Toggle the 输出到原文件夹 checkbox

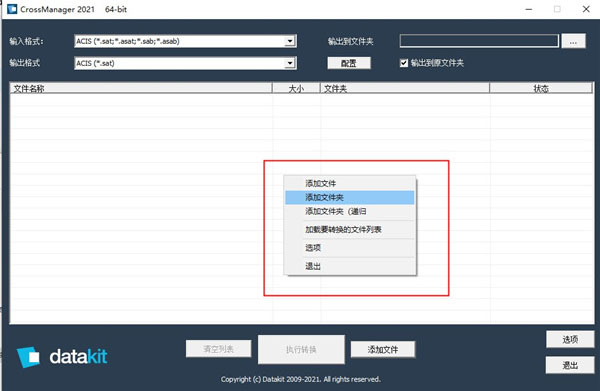(404, 63)
